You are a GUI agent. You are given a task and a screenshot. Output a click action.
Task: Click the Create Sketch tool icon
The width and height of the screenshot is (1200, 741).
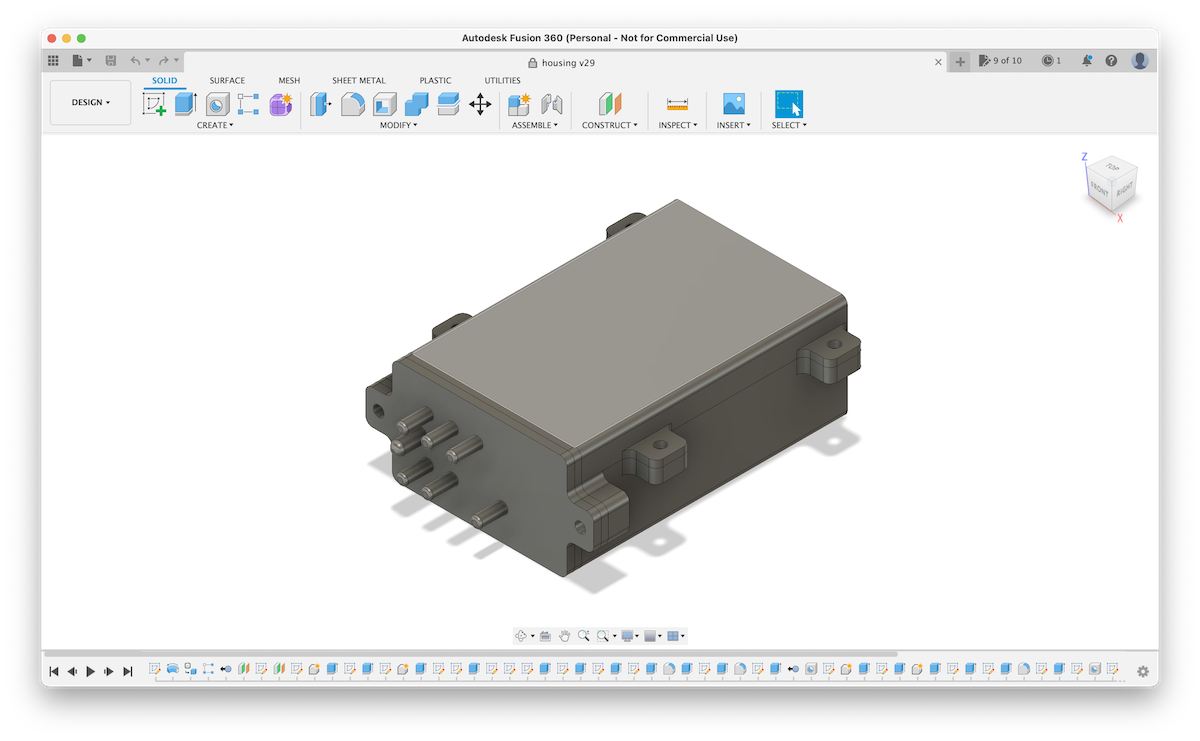click(x=154, y=104)
